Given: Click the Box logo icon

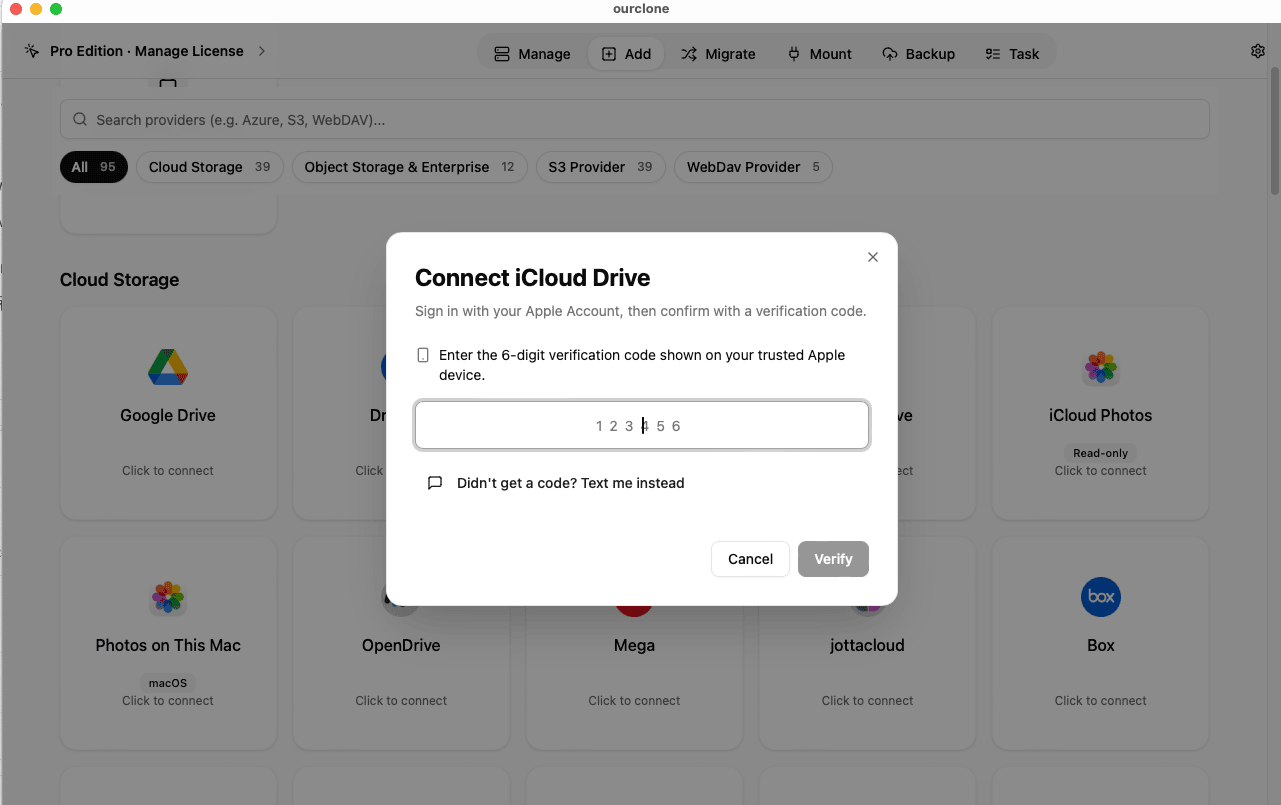Looking at the screenshot, I should [1100, 597].
